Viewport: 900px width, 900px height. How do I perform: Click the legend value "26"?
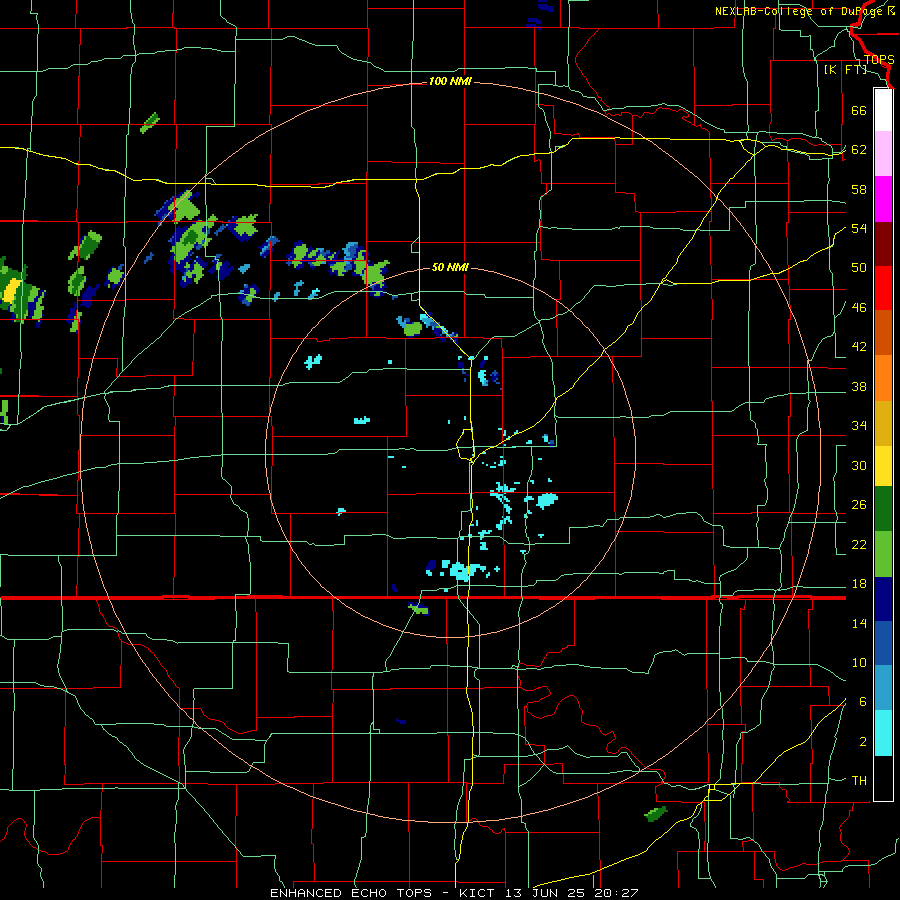pos(859,505)
